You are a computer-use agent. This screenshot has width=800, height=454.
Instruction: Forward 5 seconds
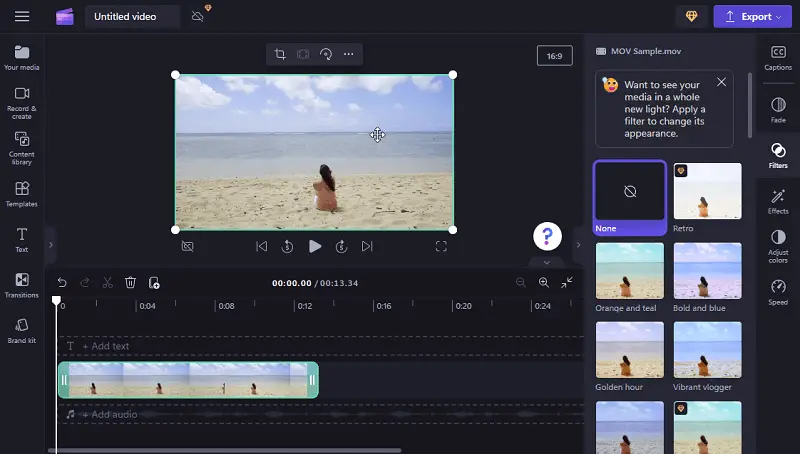(x=341, y=246)
